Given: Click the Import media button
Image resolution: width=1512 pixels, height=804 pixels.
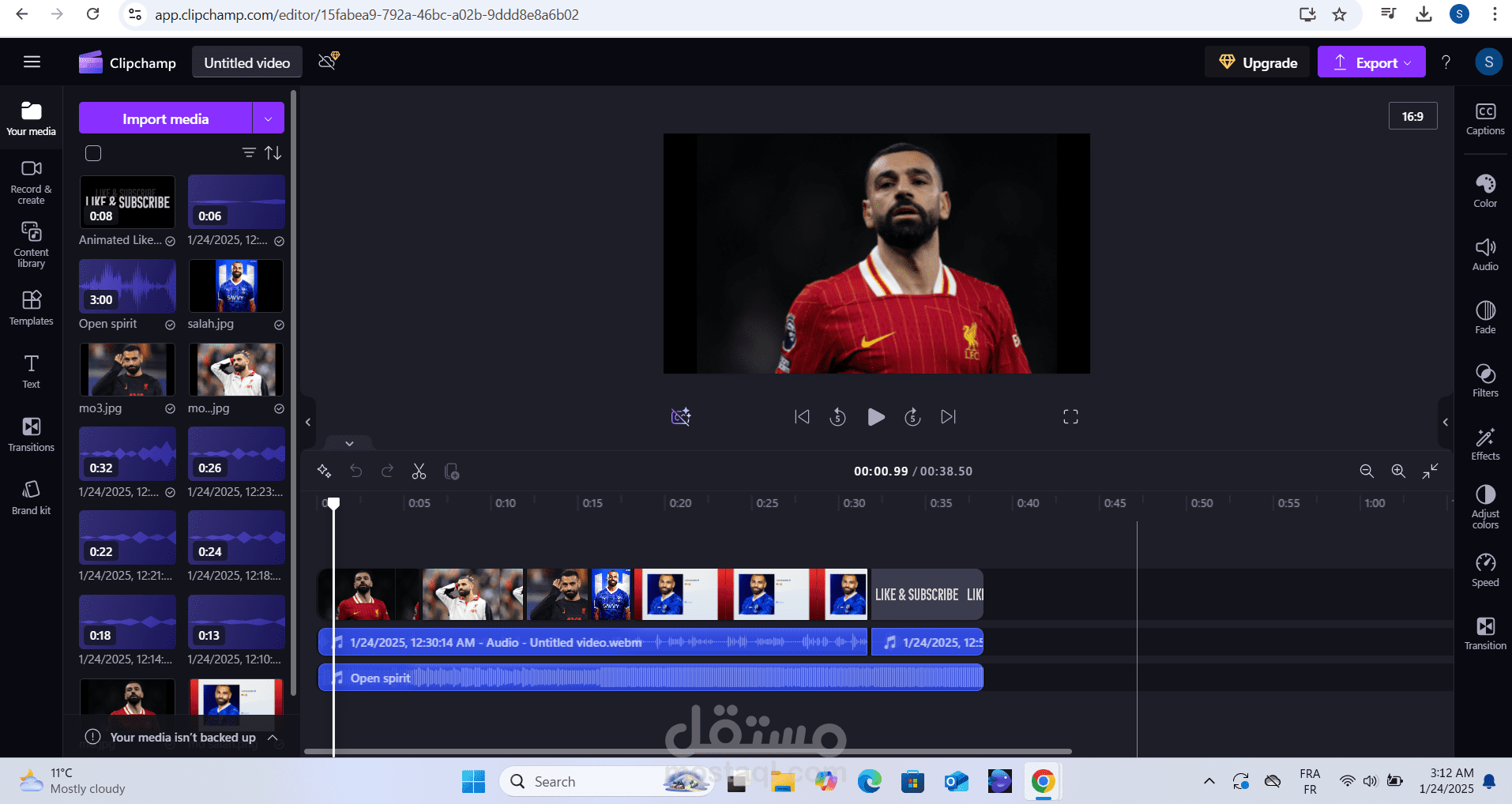Looking at the screenshot, I should click(x=165, y=118).
